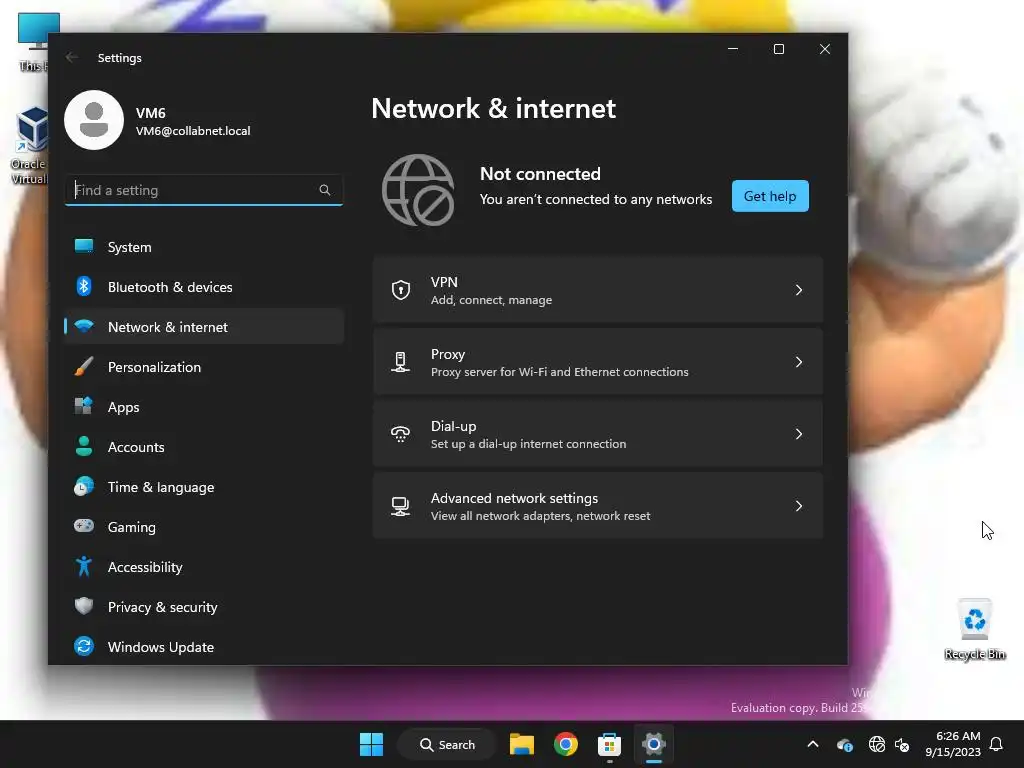Open the Proxy settings card

coord(598,362)
